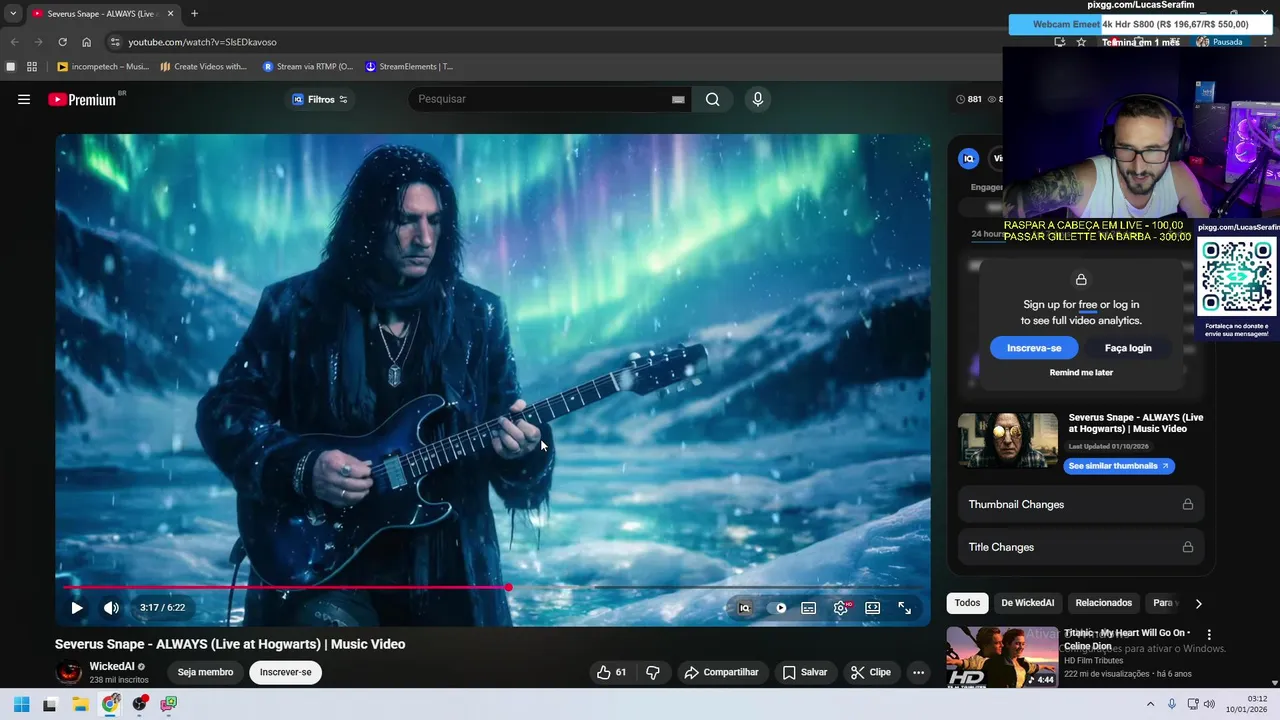The image size is (1280, 720).
Task: Dislike the video with thumbs down
Action: coord(653,672)
